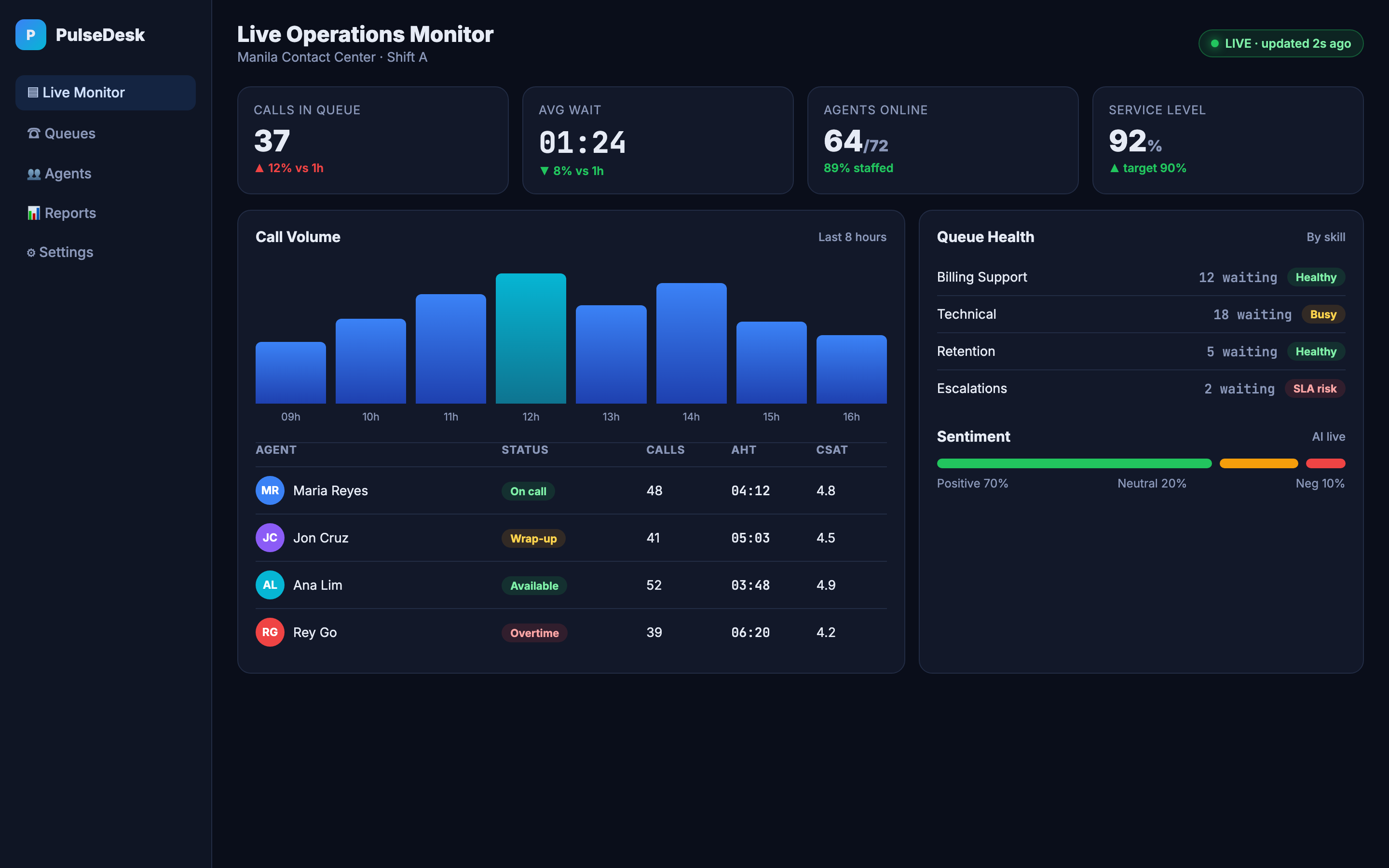Click the 18 waiting count

(1252, 314)
